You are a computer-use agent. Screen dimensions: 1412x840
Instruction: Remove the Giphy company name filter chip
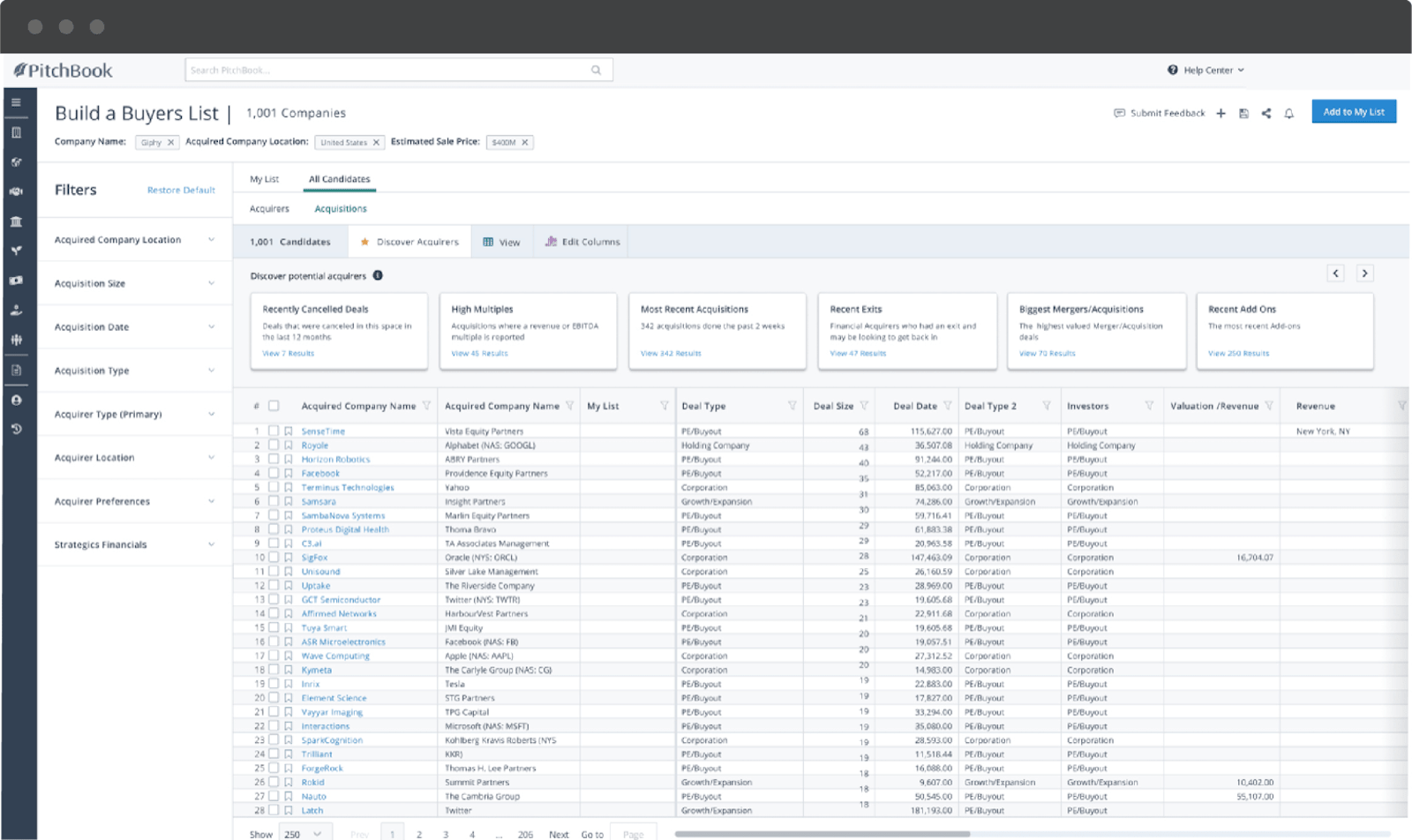click(171, 142)
